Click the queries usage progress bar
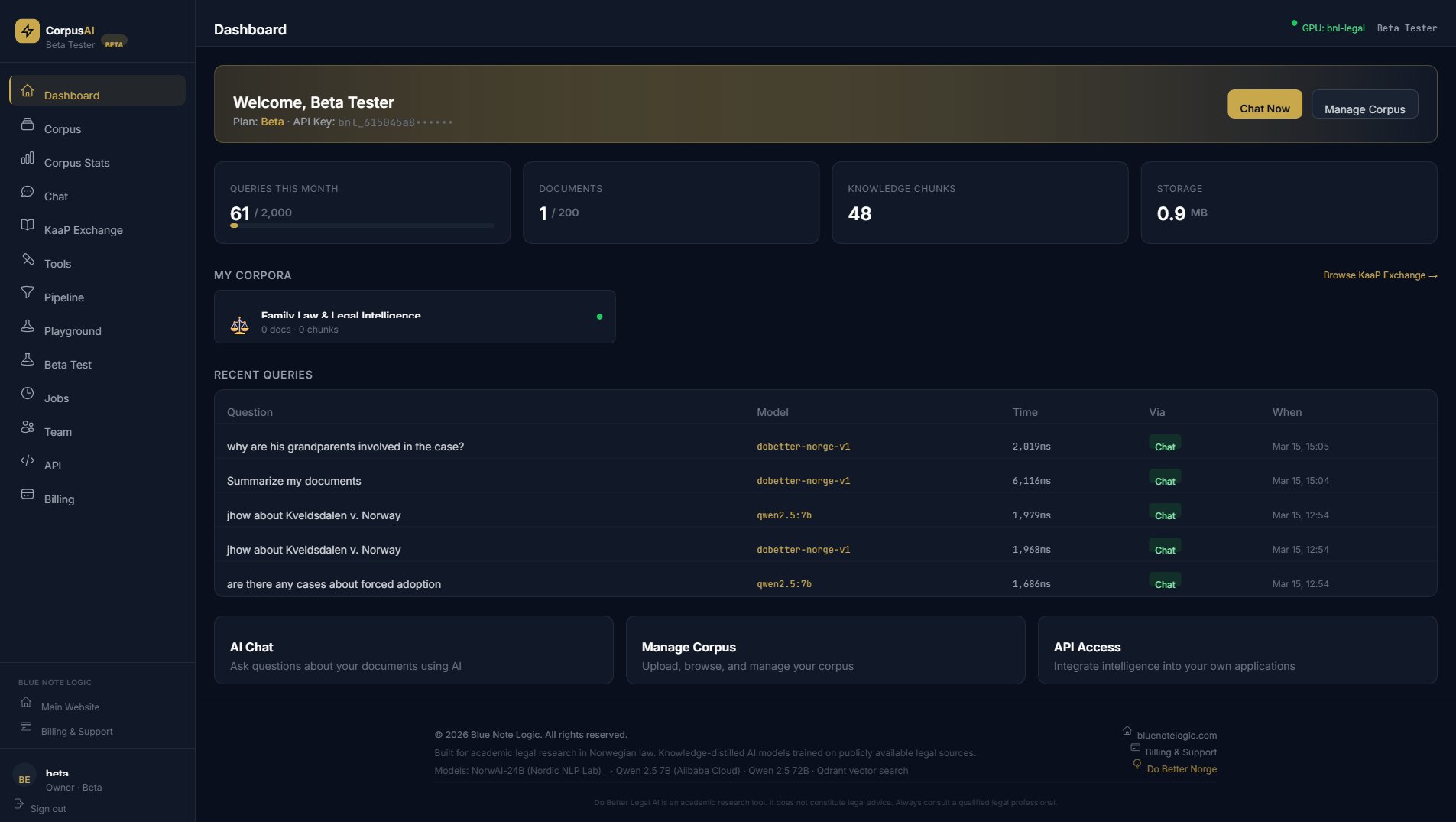 coord(363,226)
